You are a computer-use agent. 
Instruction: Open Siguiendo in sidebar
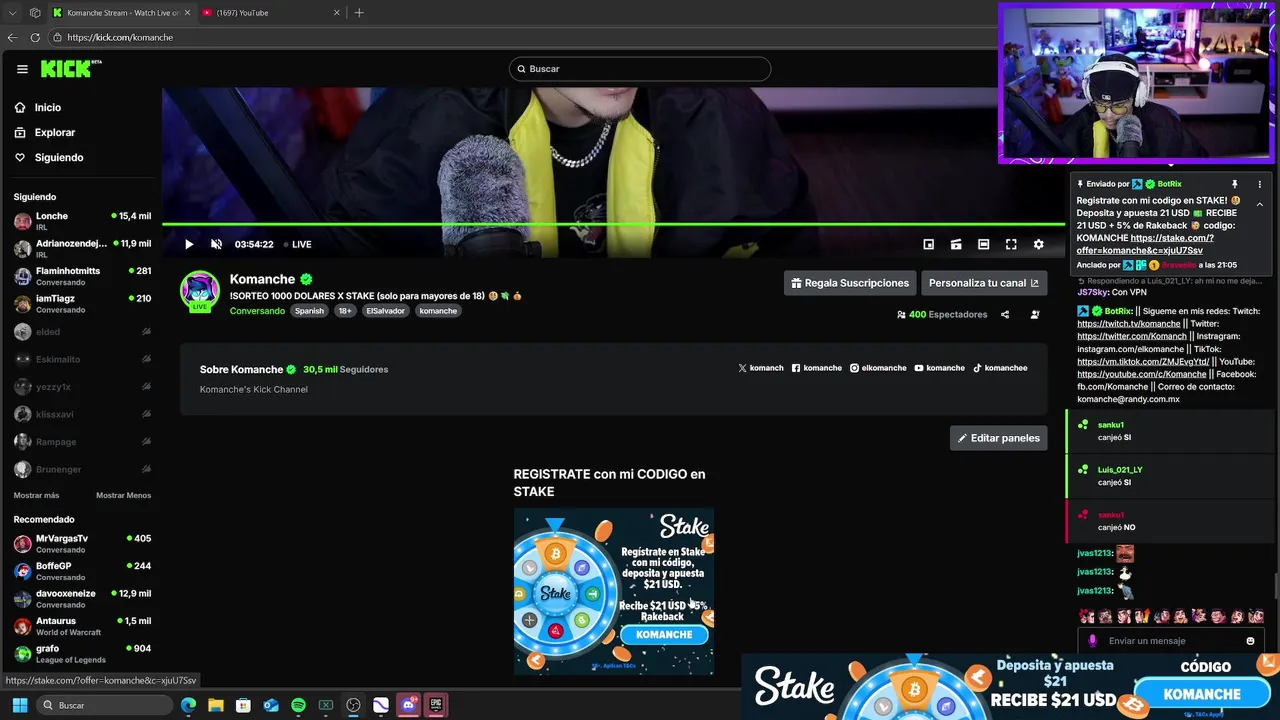[58, 157]
